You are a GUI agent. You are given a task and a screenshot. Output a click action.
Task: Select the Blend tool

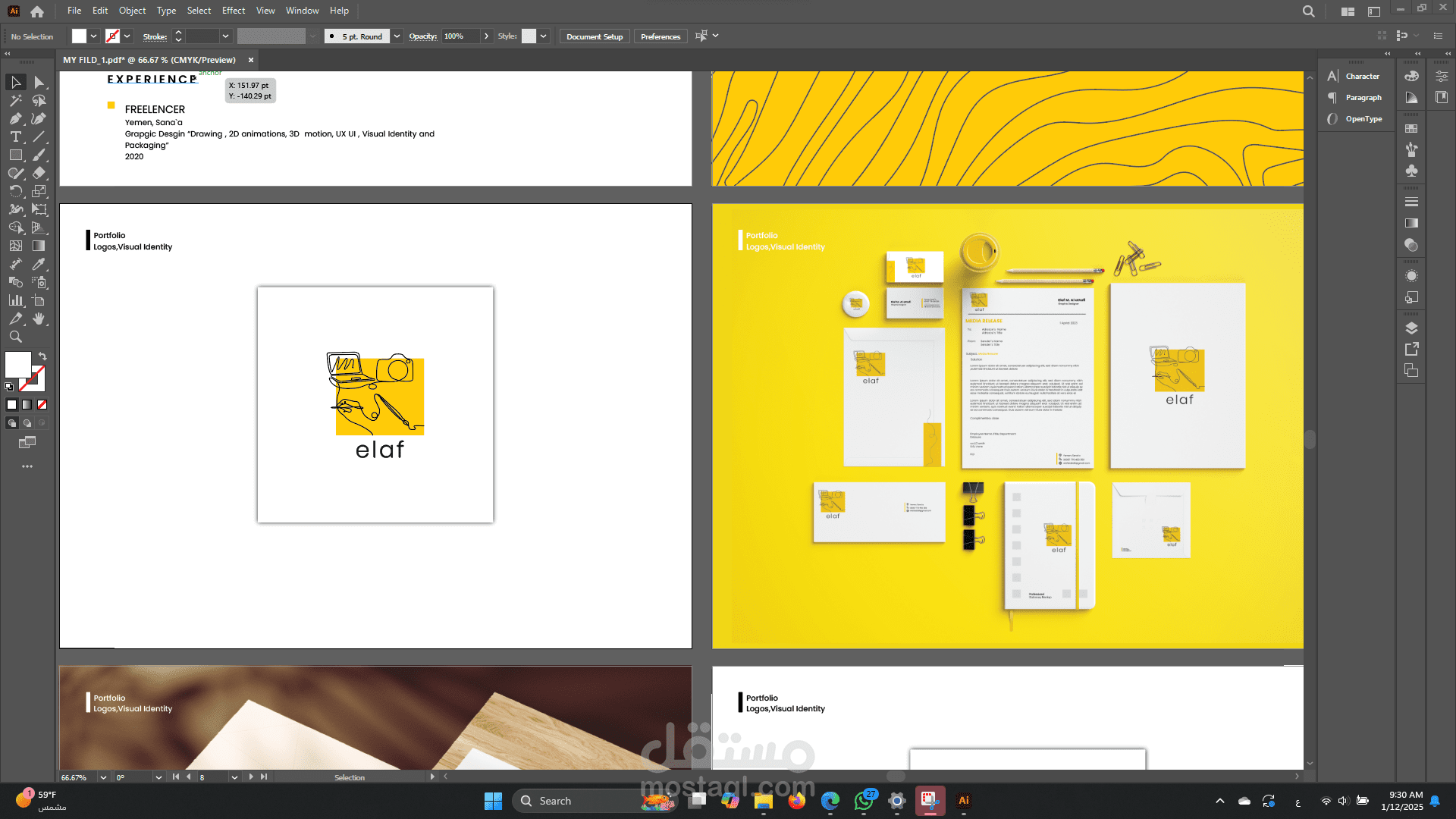[16, 282]
